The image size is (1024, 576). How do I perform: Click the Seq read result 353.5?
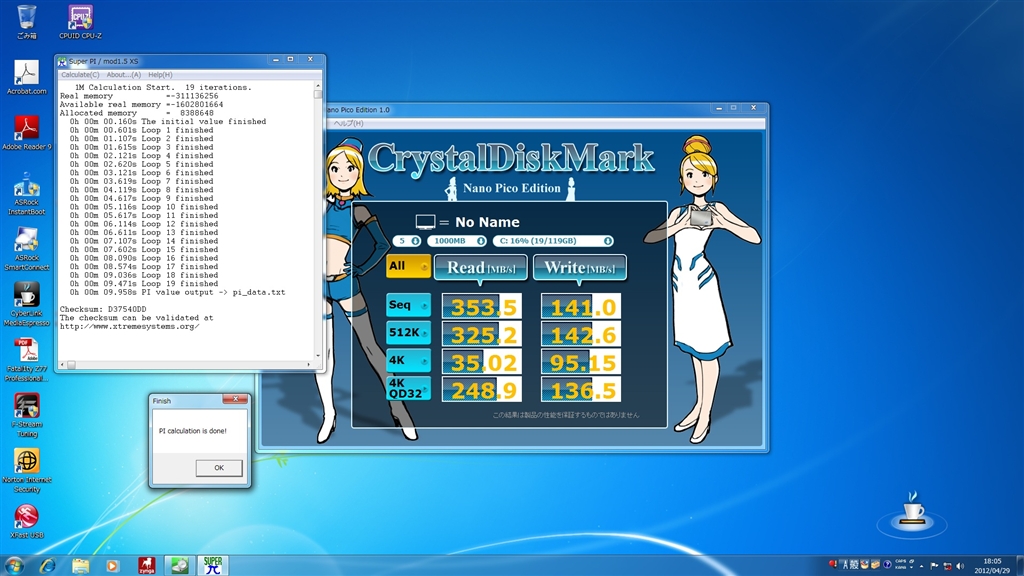click(x=482, y=306)
